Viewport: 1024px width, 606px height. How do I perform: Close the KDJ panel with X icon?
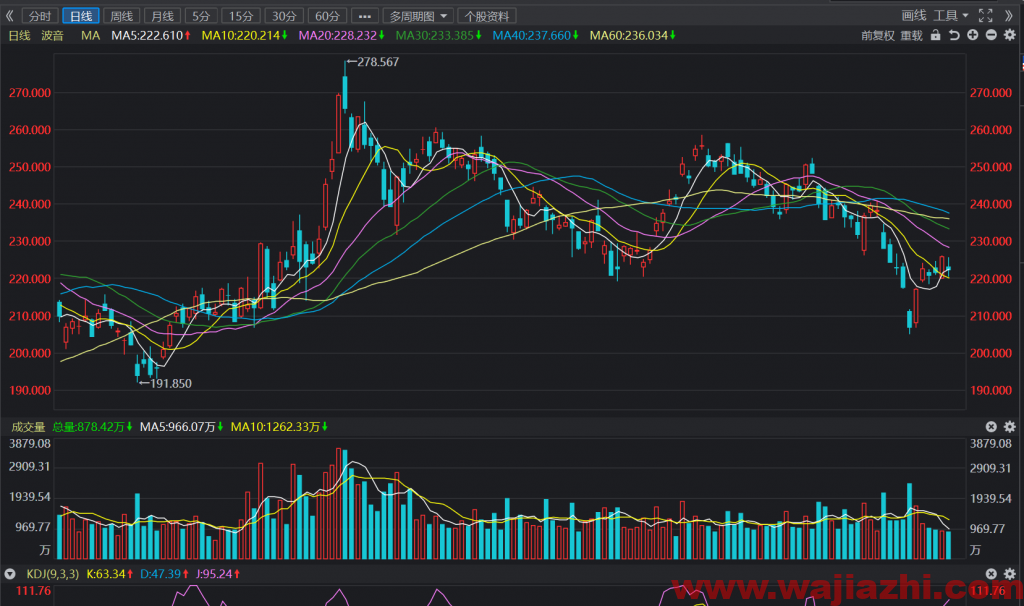coord(991,573)
